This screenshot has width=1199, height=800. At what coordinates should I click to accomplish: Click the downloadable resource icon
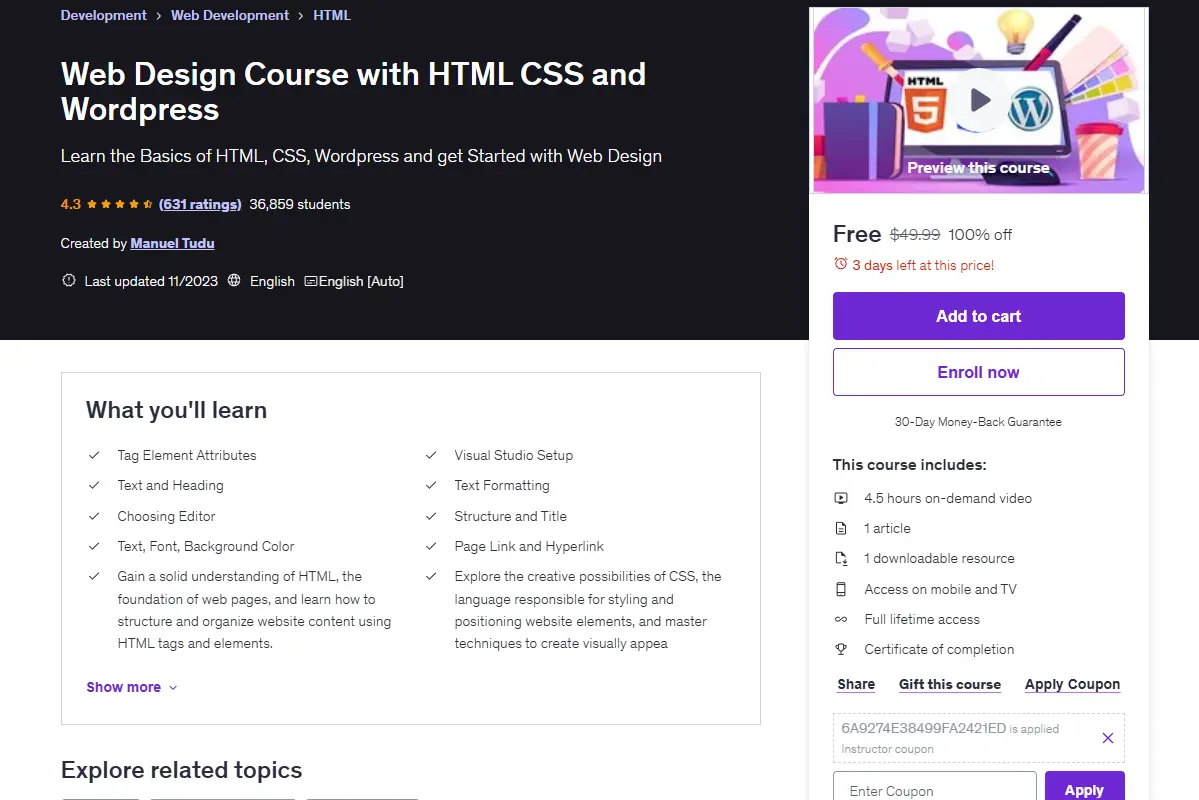click(840, 558)
